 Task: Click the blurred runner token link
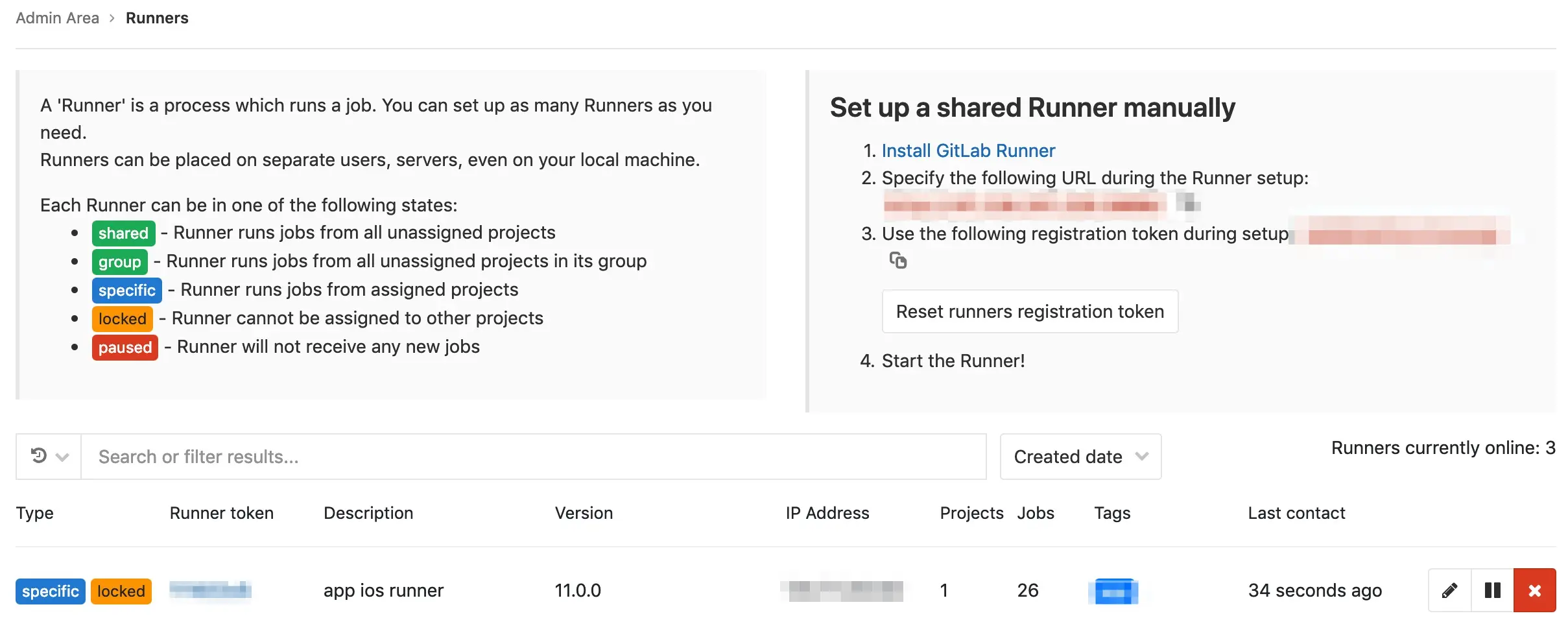pyautogui.click(x=210, y=590)
